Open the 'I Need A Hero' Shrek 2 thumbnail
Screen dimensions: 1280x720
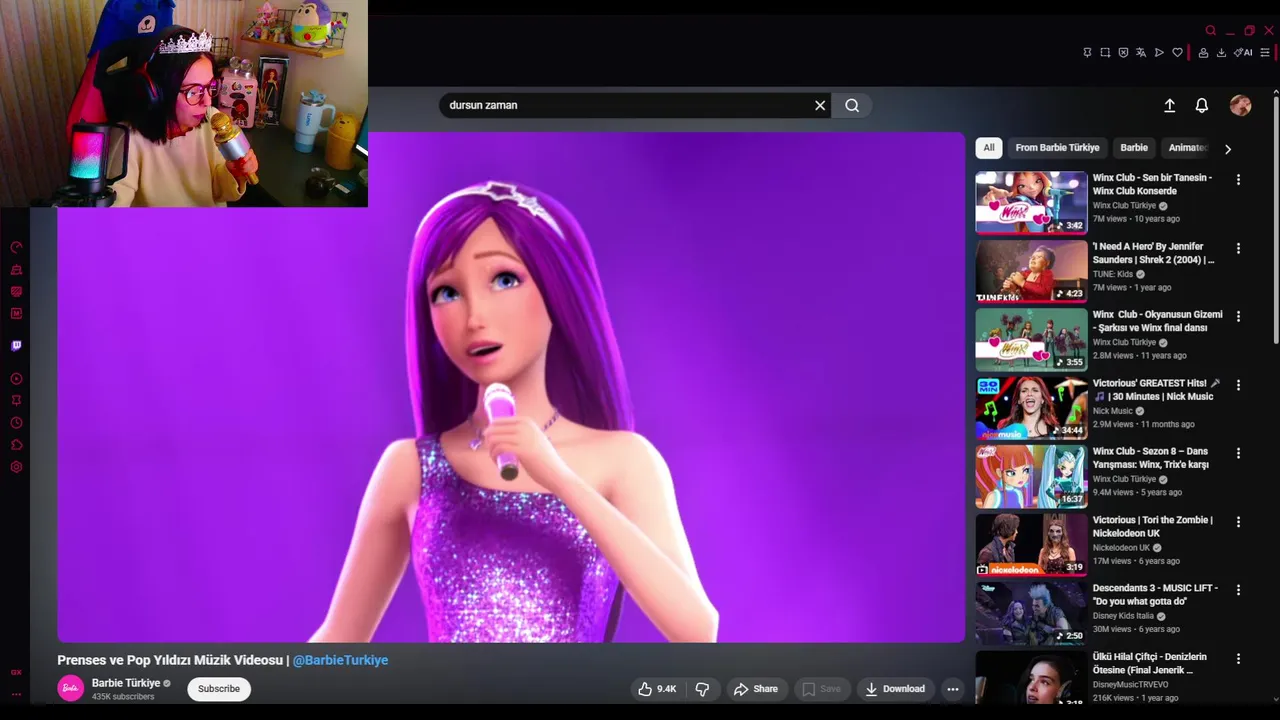[x=1031, y=271]
